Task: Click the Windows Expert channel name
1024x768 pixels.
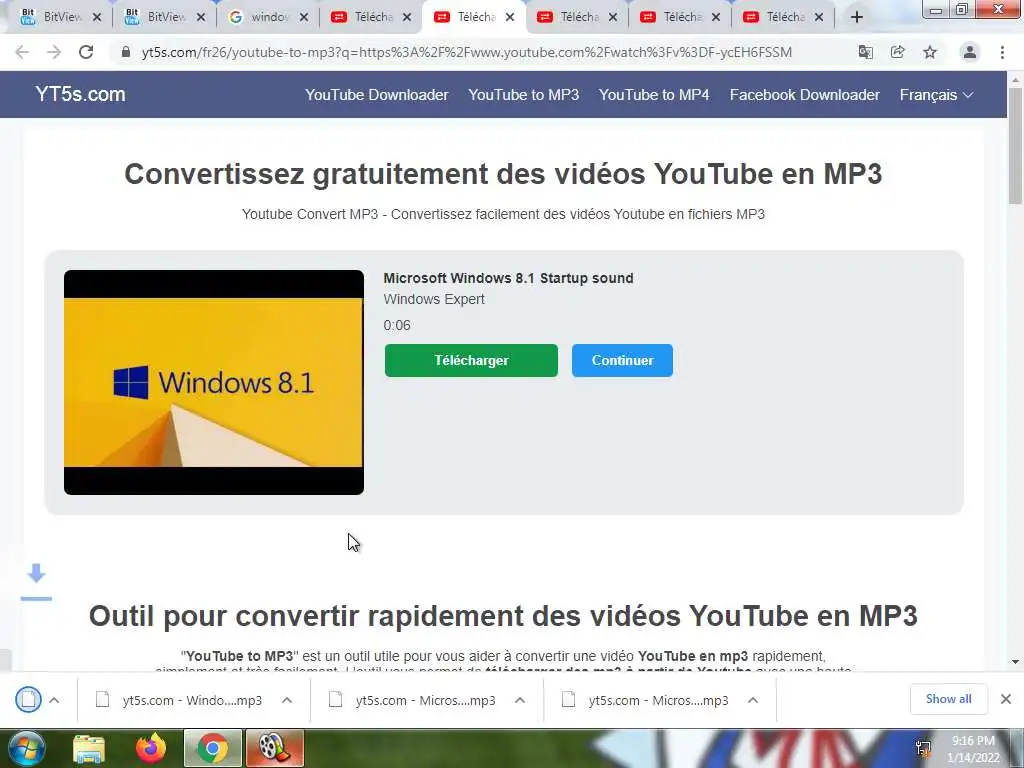Action: coord(434,299)
